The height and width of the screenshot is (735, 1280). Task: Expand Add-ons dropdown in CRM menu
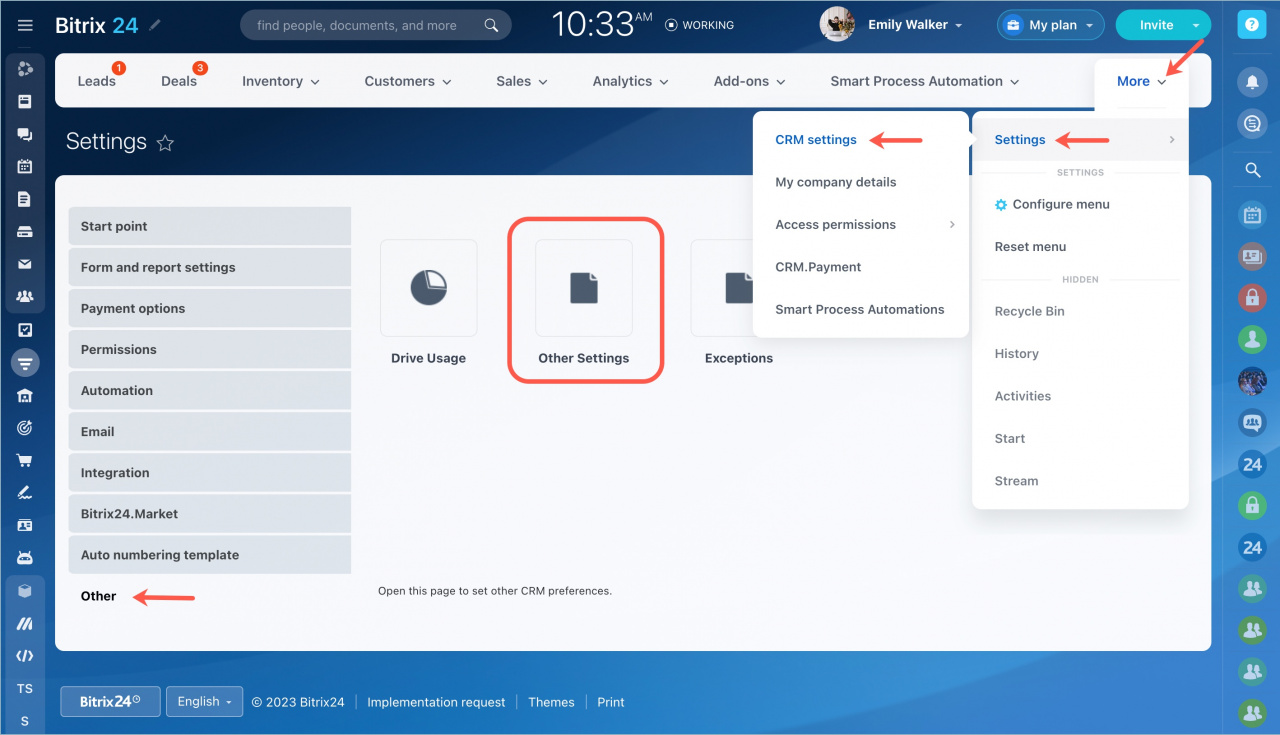pos(750,81)
